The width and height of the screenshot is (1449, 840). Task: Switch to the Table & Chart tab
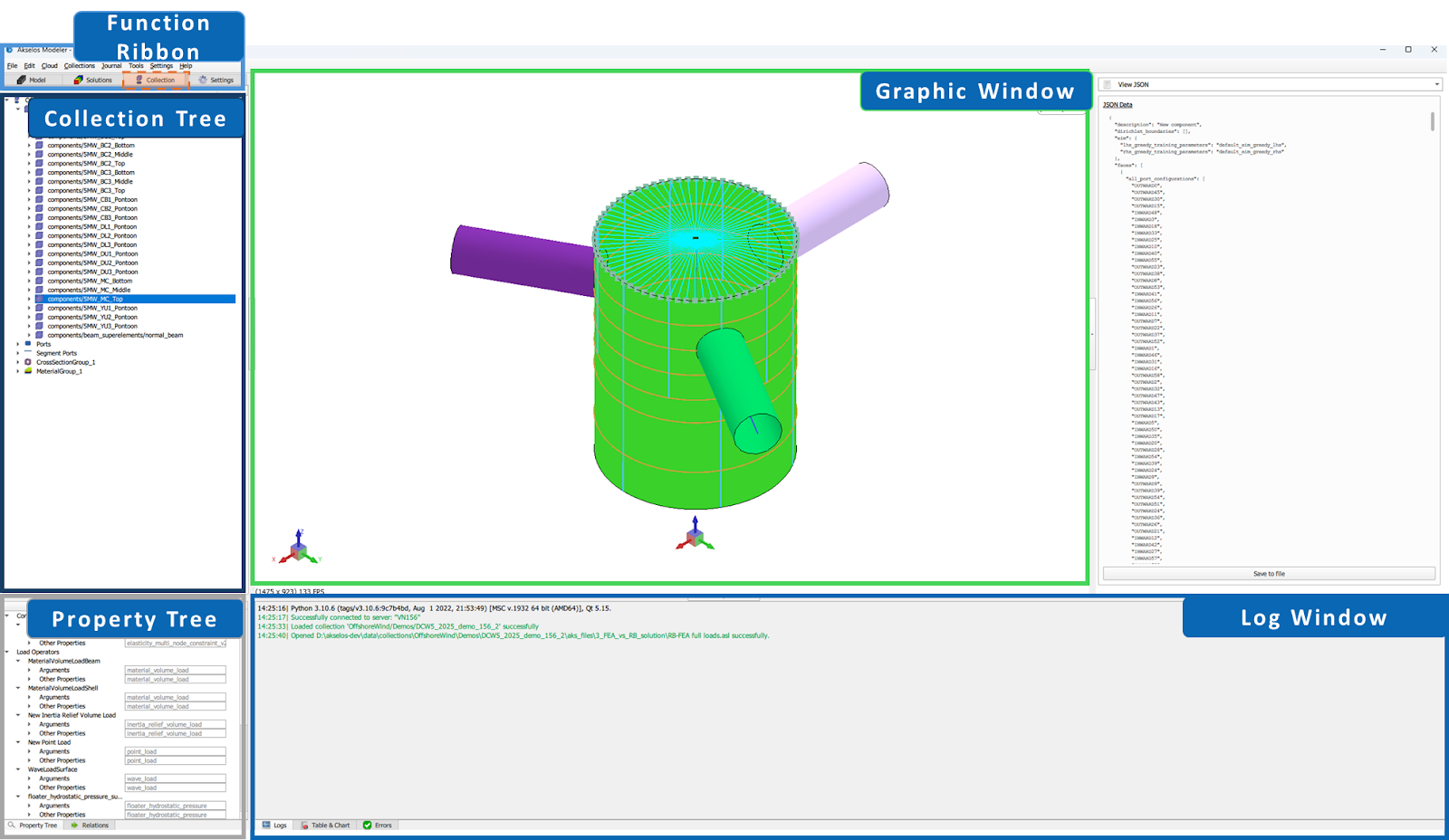coord(325,825)
